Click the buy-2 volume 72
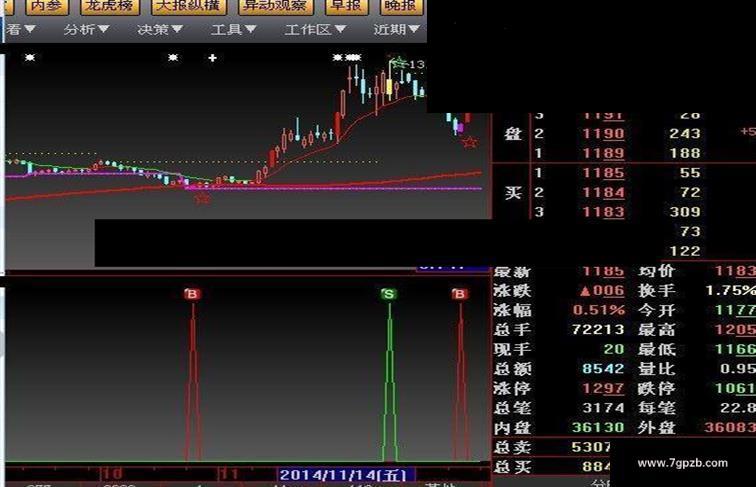Viewport: 756px width, 487px height. (690, 193)
